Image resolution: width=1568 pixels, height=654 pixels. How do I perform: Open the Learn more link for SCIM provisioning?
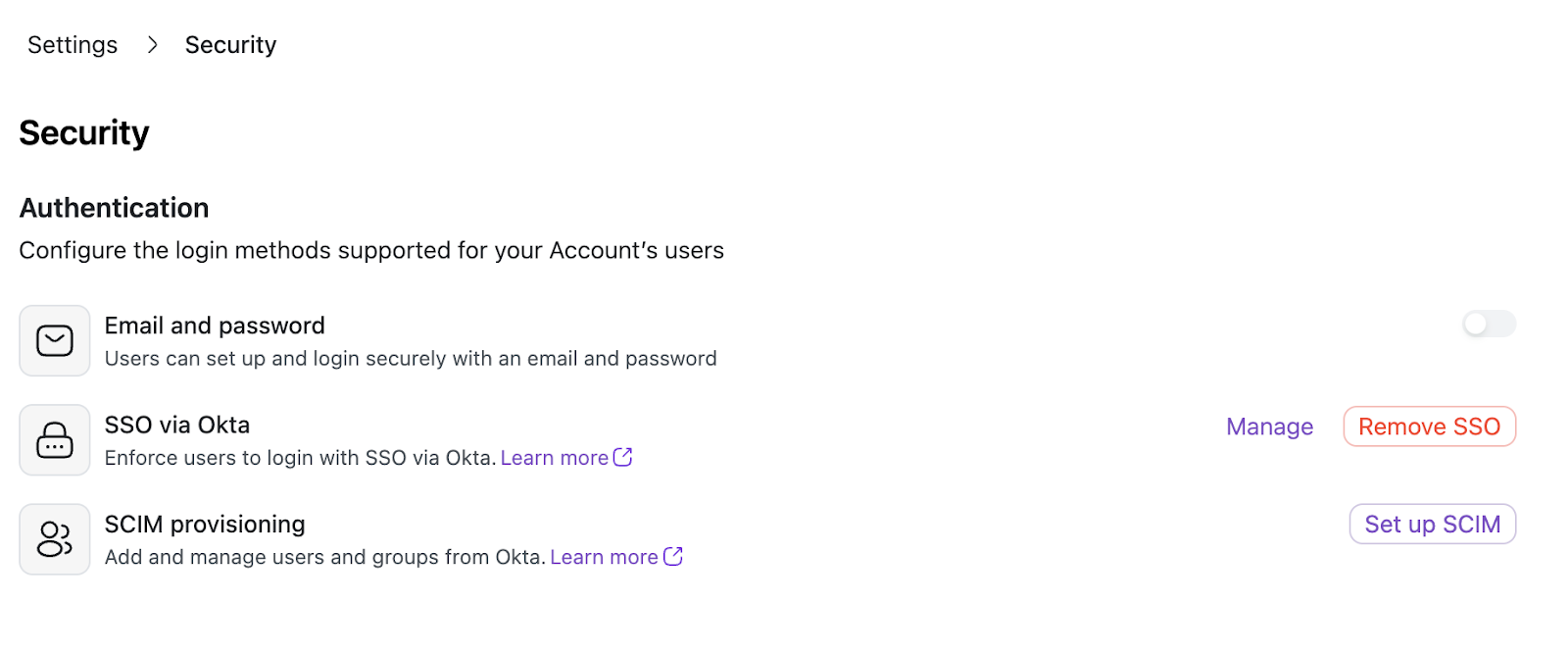[604, 557]
